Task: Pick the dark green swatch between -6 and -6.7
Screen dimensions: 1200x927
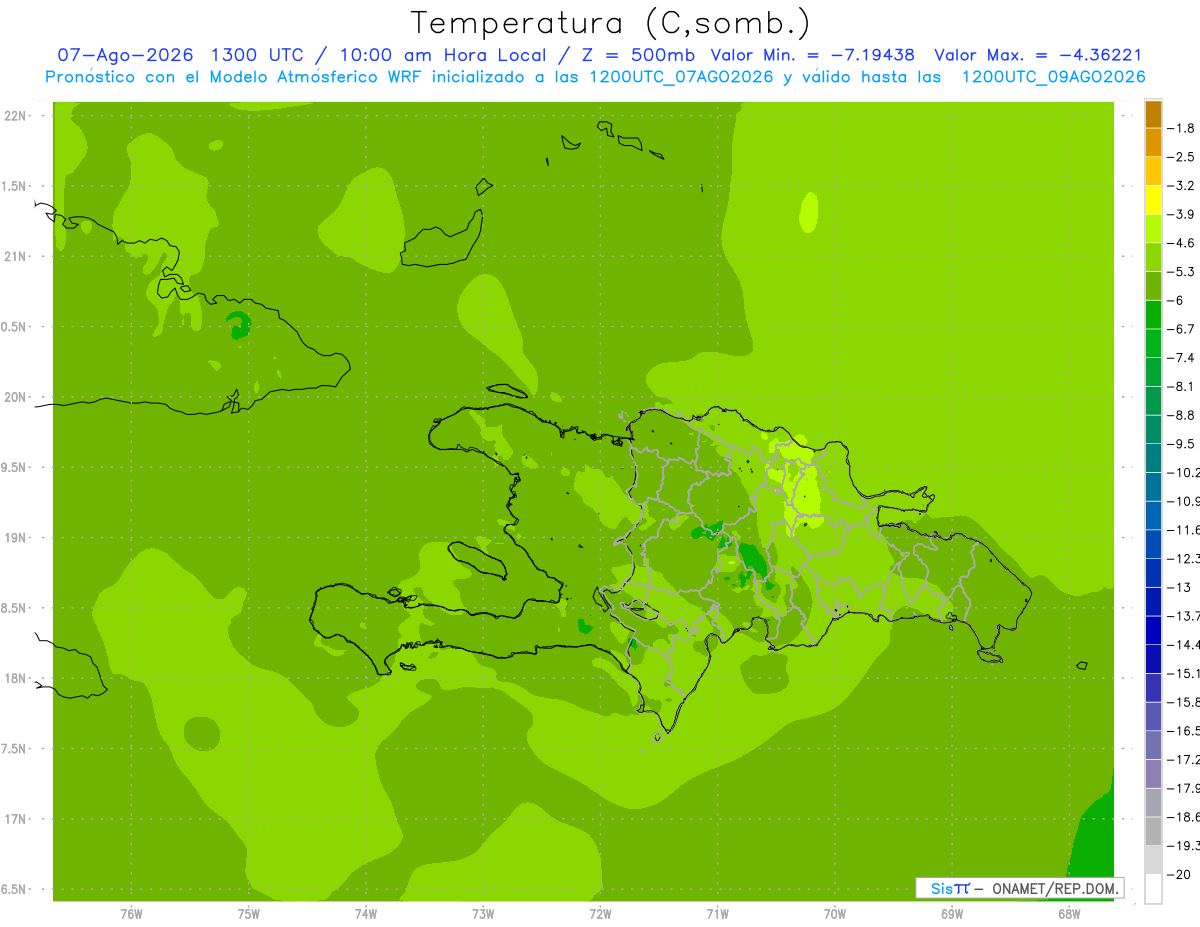Action: point(1153,315)
